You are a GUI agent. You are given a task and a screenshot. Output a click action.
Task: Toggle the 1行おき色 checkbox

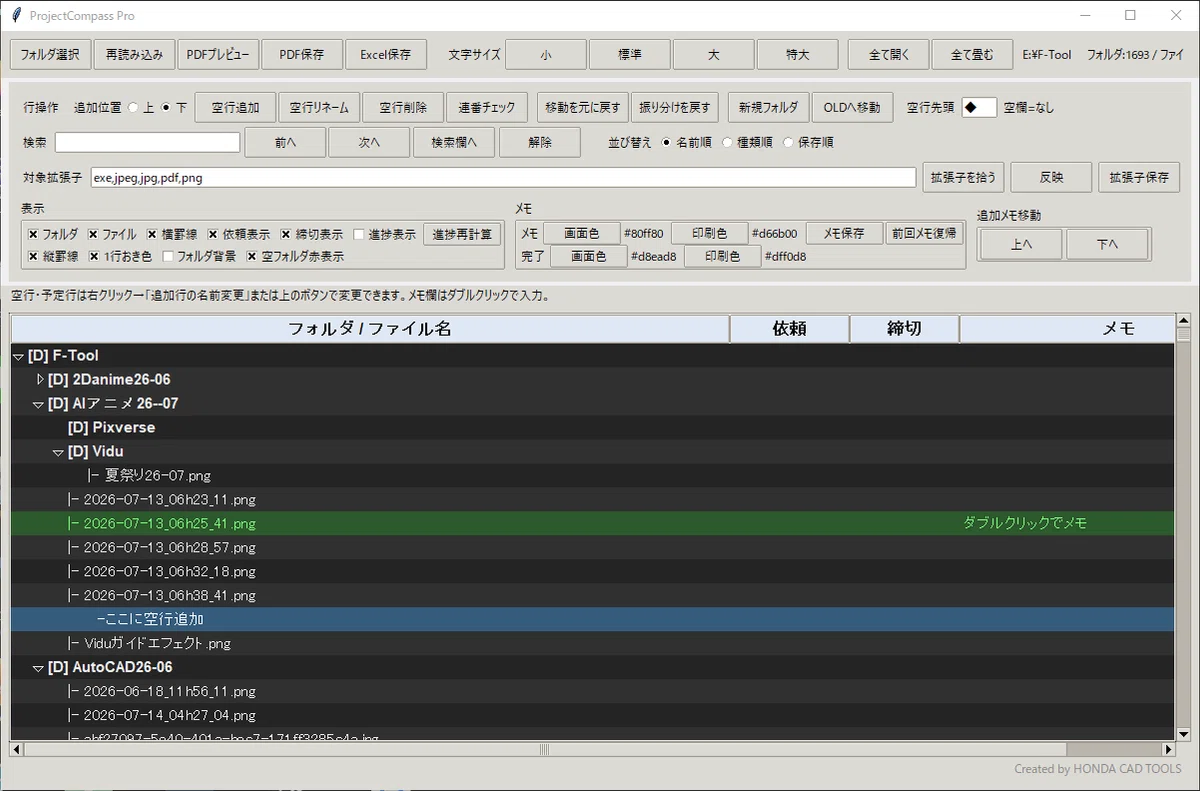tap(94, 256)
